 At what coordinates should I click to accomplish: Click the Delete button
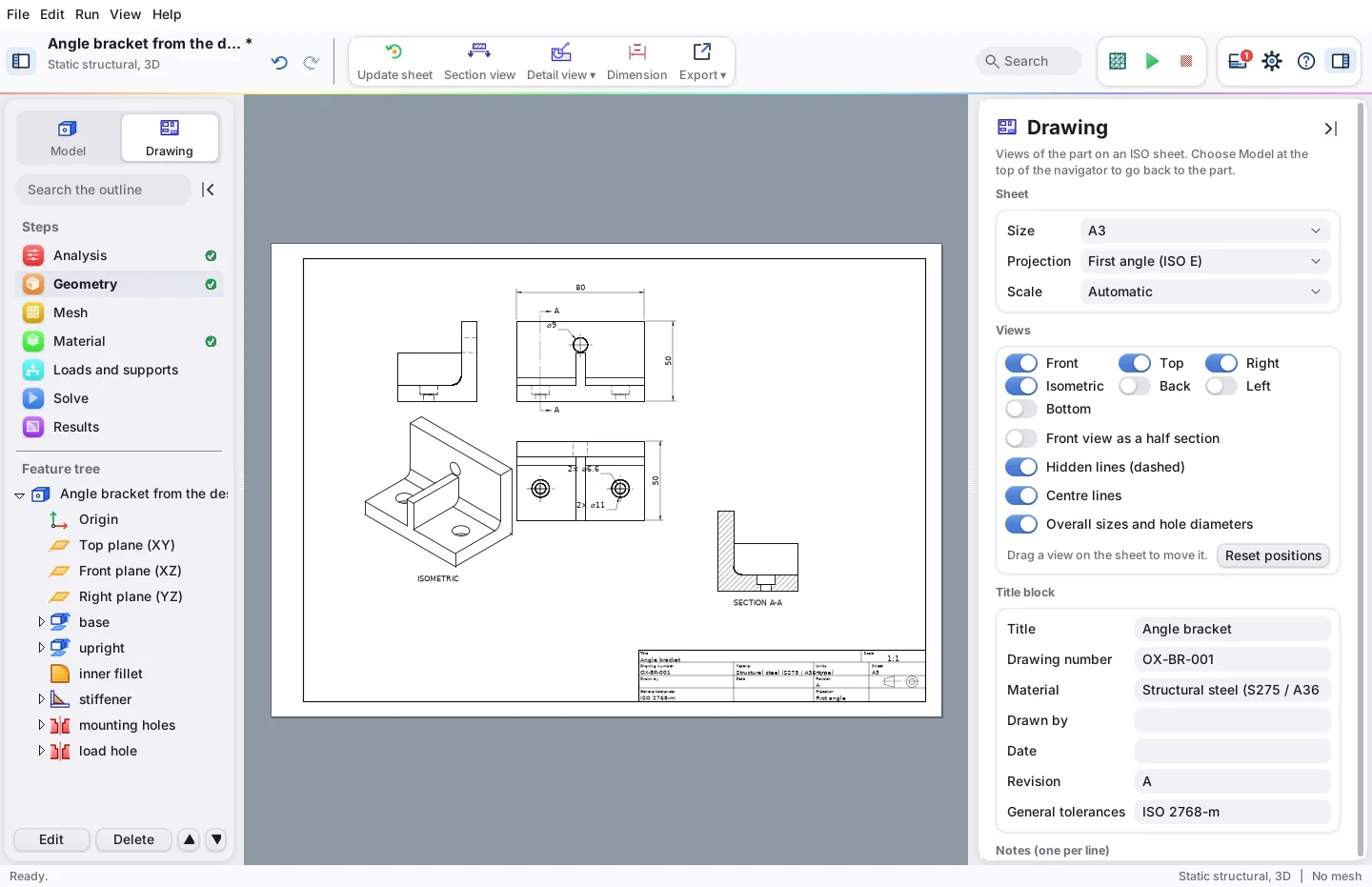(x=133, y=839)
